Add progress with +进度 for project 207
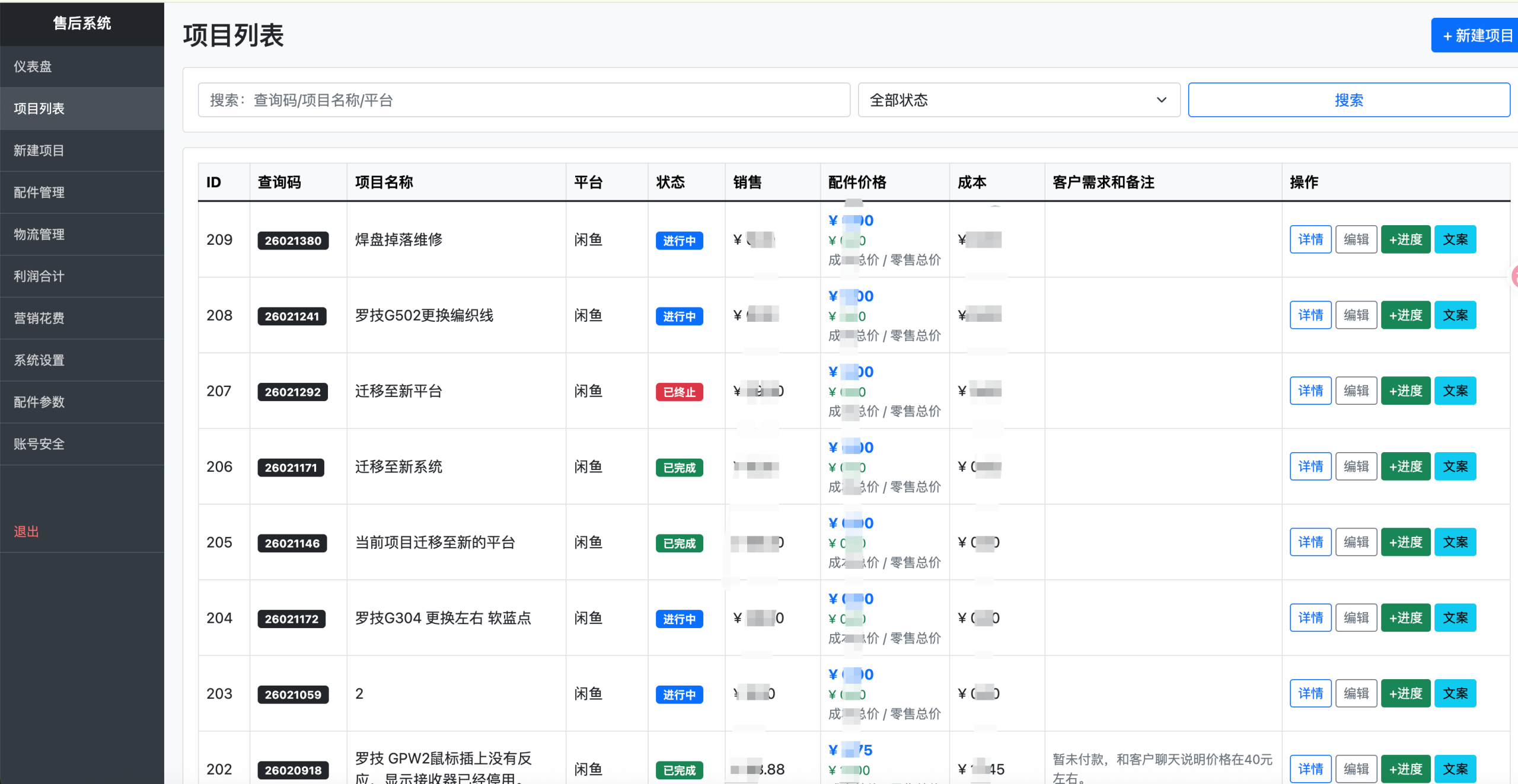The width and height of the screenshot is (1518, 784). click(1405, 391)
